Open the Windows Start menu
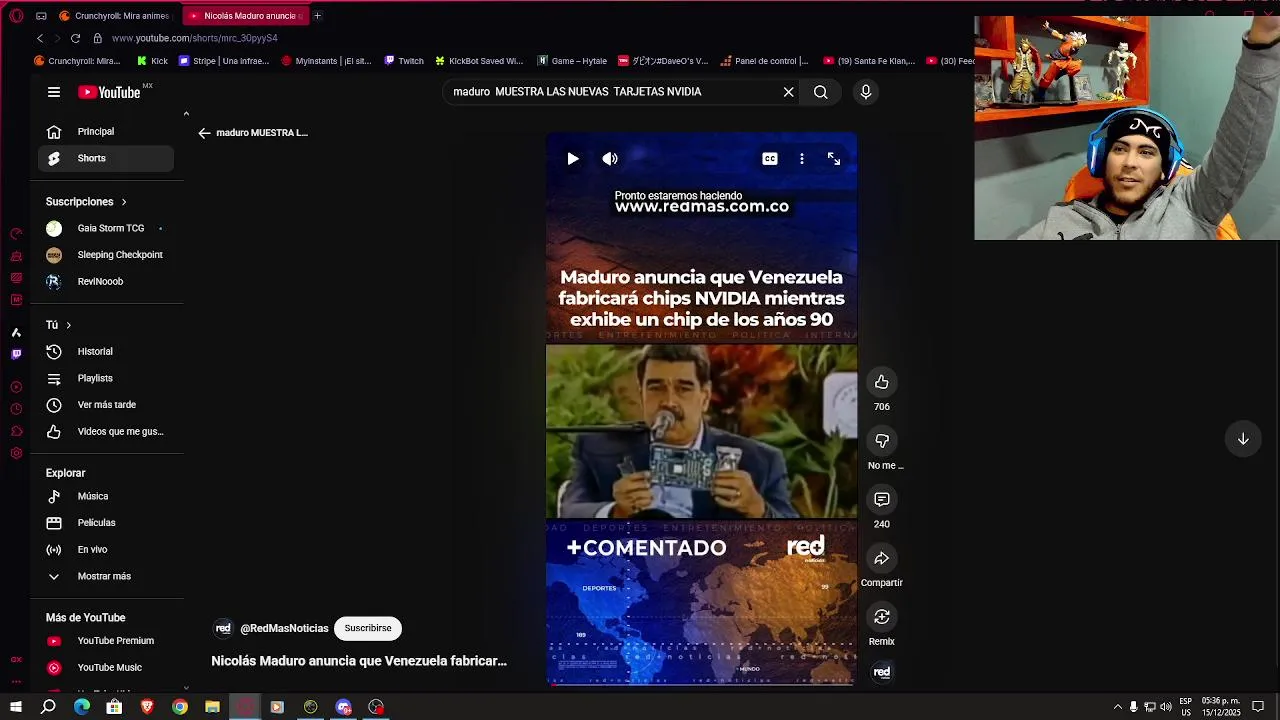 pyautogui.click(x=16, y=707)
